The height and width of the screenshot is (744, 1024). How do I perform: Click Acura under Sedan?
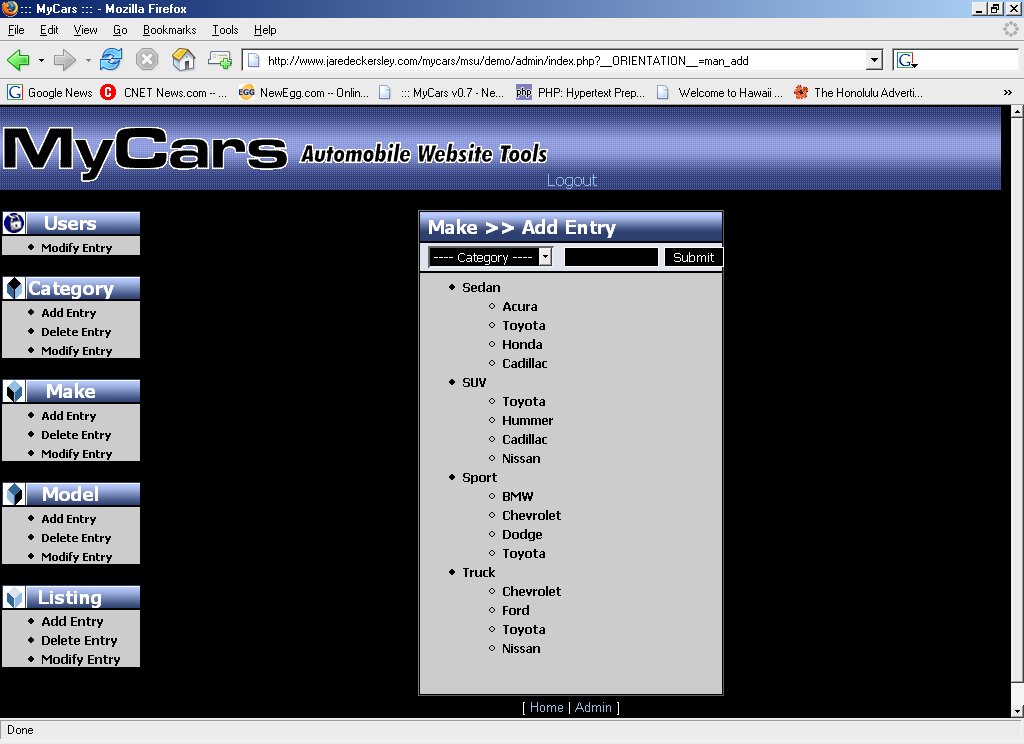pyautogui.click(x=520, y=306)
